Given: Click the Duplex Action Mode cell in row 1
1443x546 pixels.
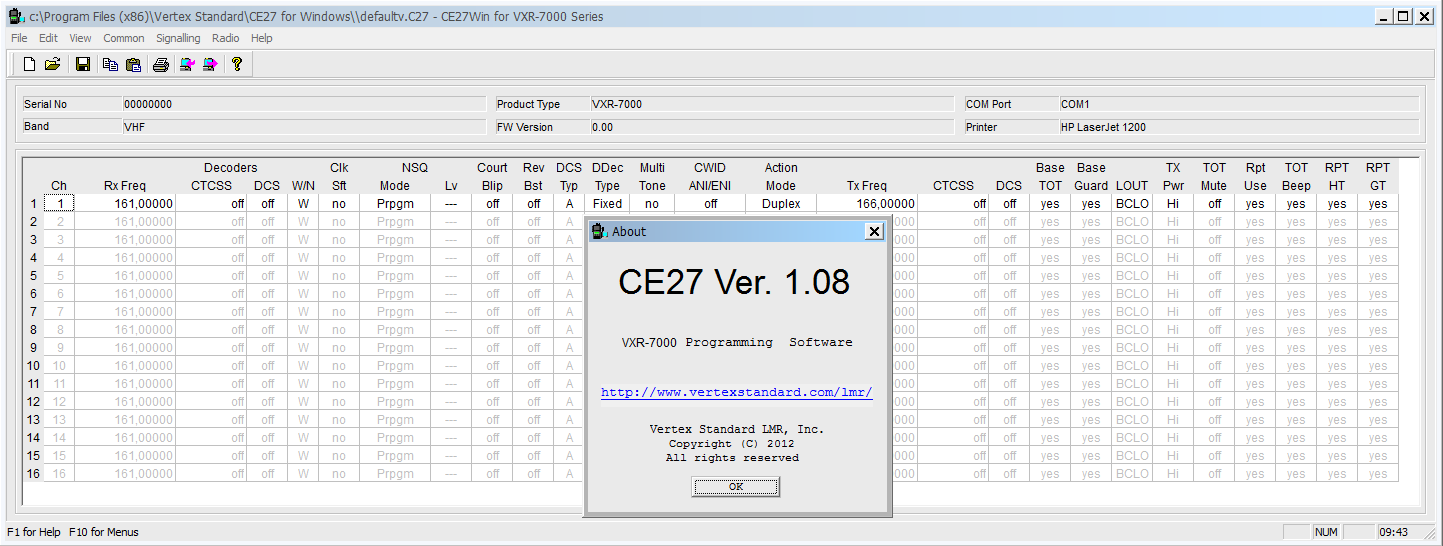Looking at the screenshot, I should click(x=781, y=204).
